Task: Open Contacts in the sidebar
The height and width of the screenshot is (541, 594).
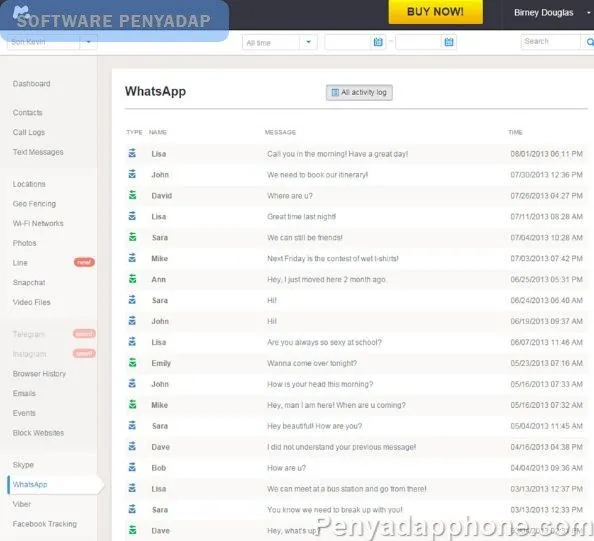Action: (x=28, y=113)
